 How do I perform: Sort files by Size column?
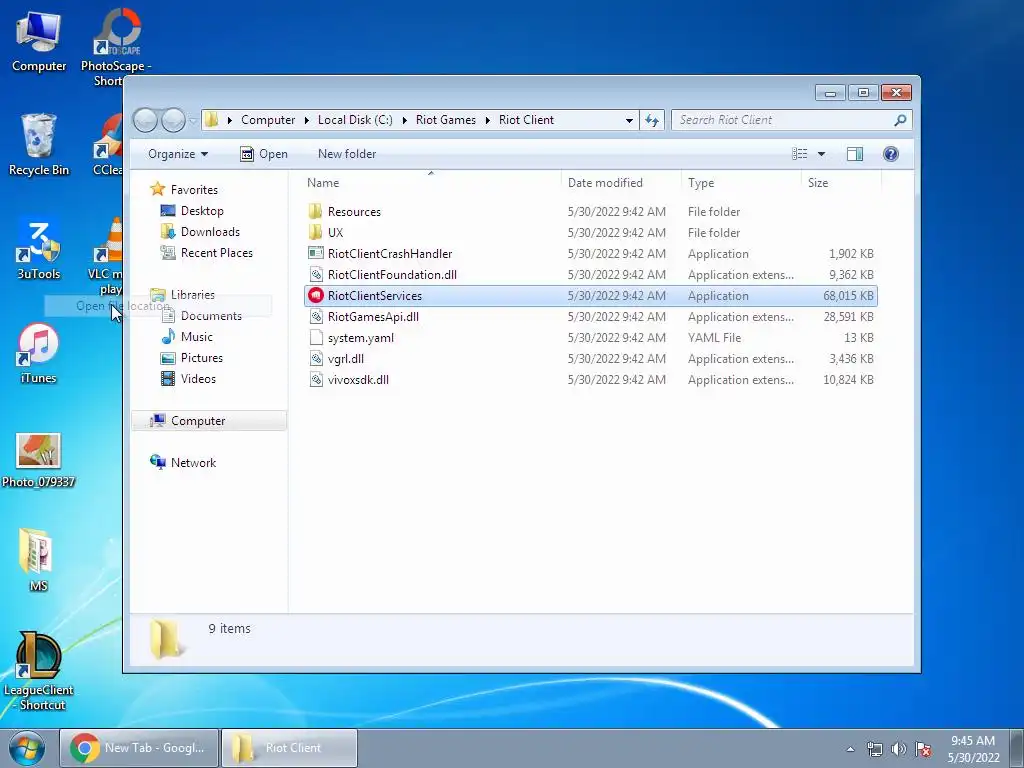pyautogui.click(x=841, y=183)
